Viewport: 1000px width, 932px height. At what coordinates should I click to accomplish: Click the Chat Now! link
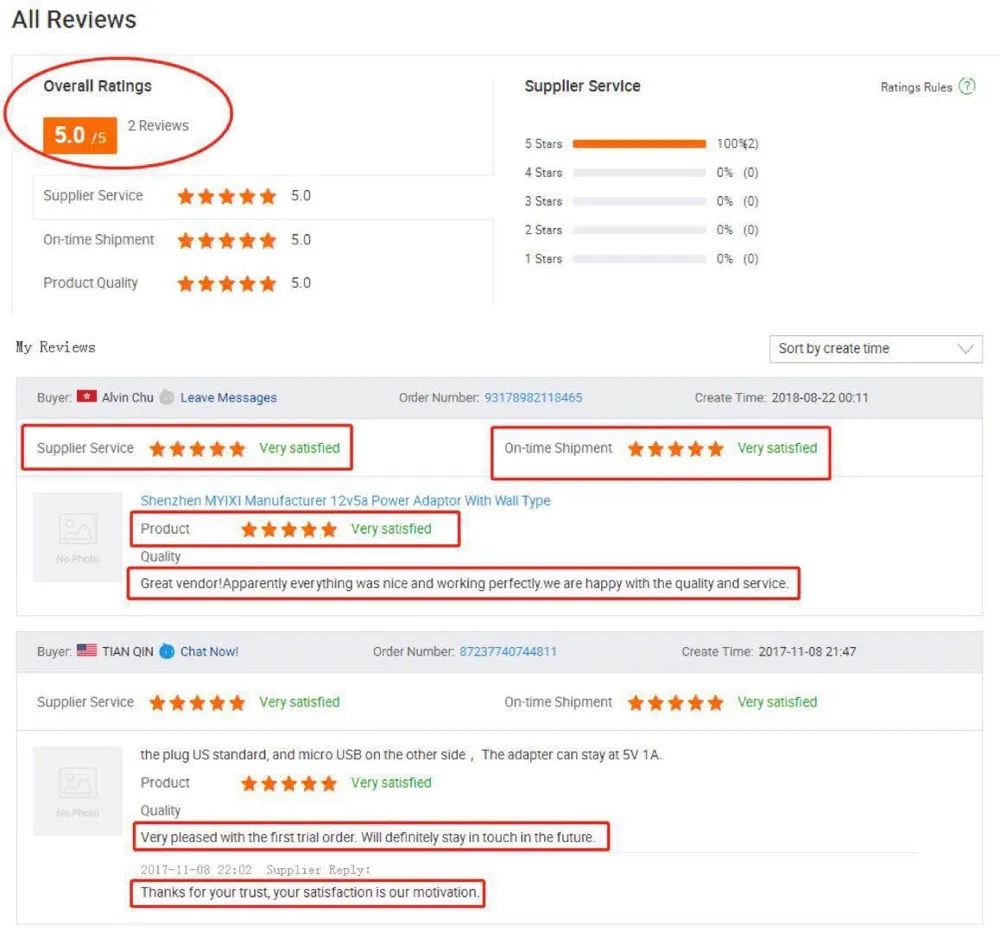(209, 652)
